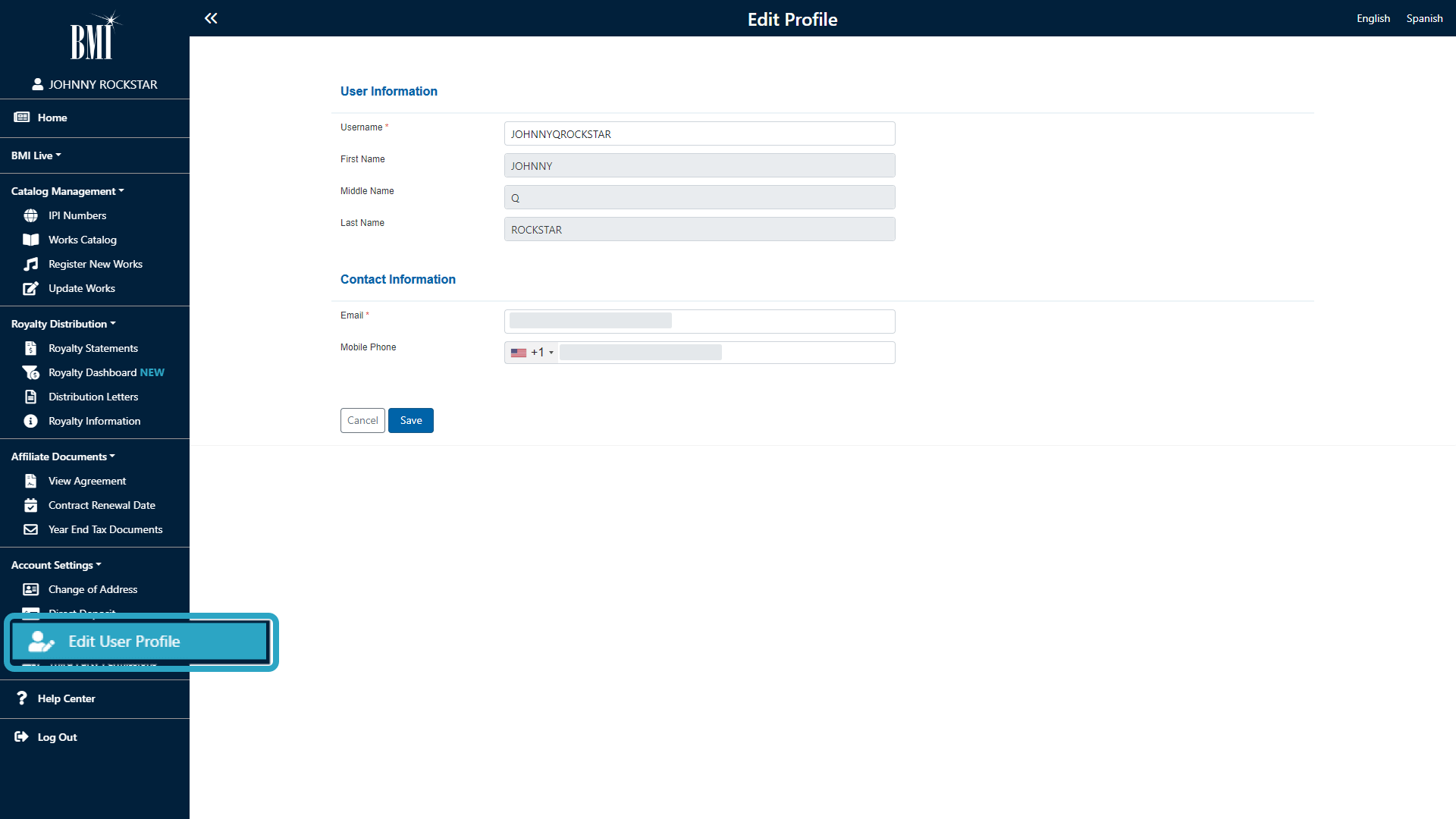
Task: Collapse the Catalog Management section
Action: [x=67, y=191]
